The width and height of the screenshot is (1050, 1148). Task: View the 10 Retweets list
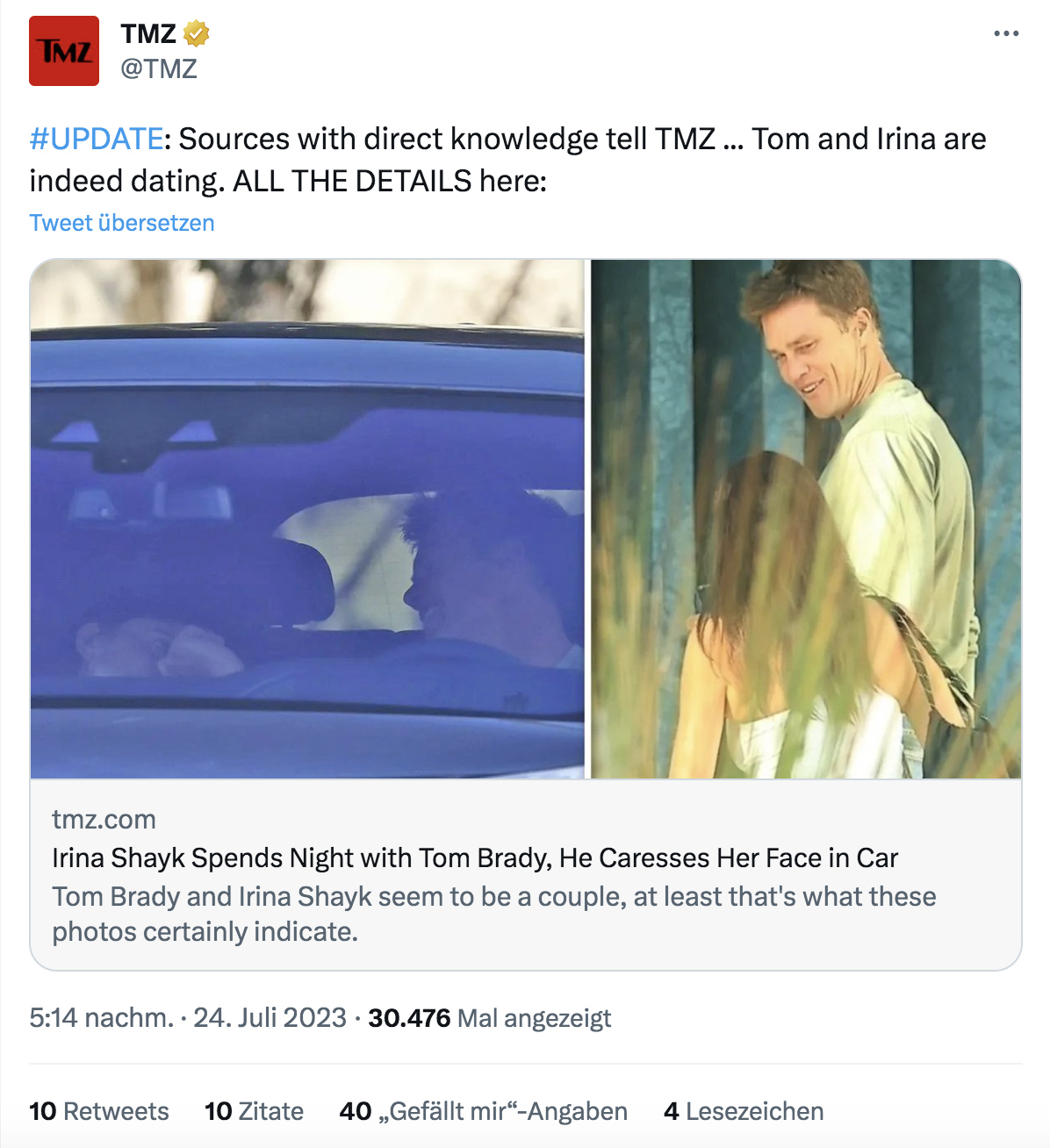click(98, 1111)
